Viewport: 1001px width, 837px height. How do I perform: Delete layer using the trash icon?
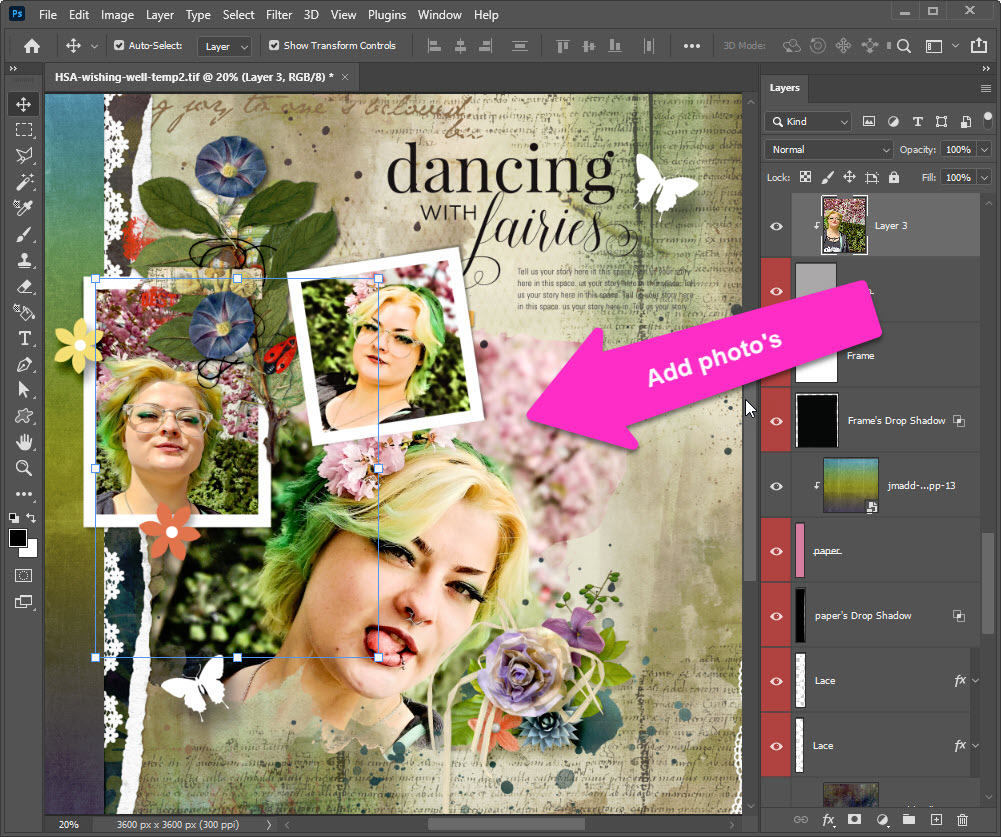[962, 820]
